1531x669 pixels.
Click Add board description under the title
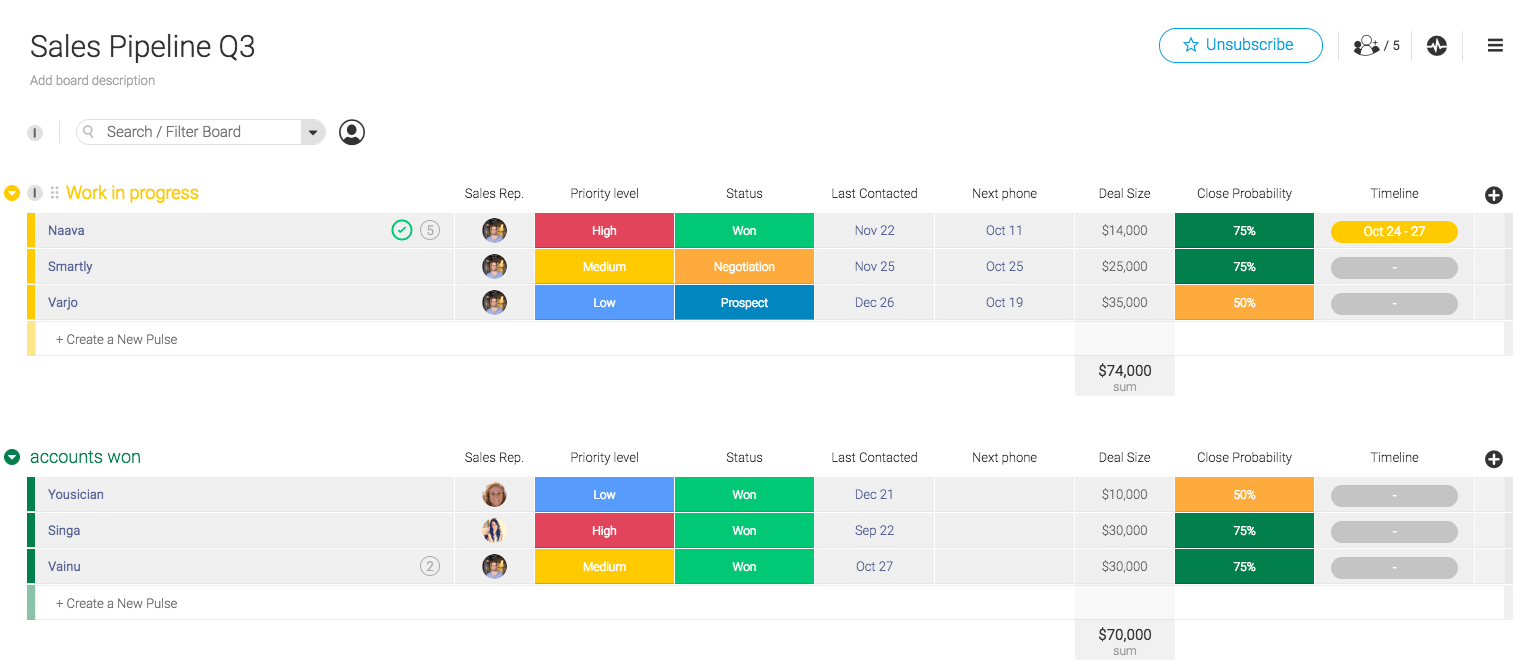(x=92, y=80)
